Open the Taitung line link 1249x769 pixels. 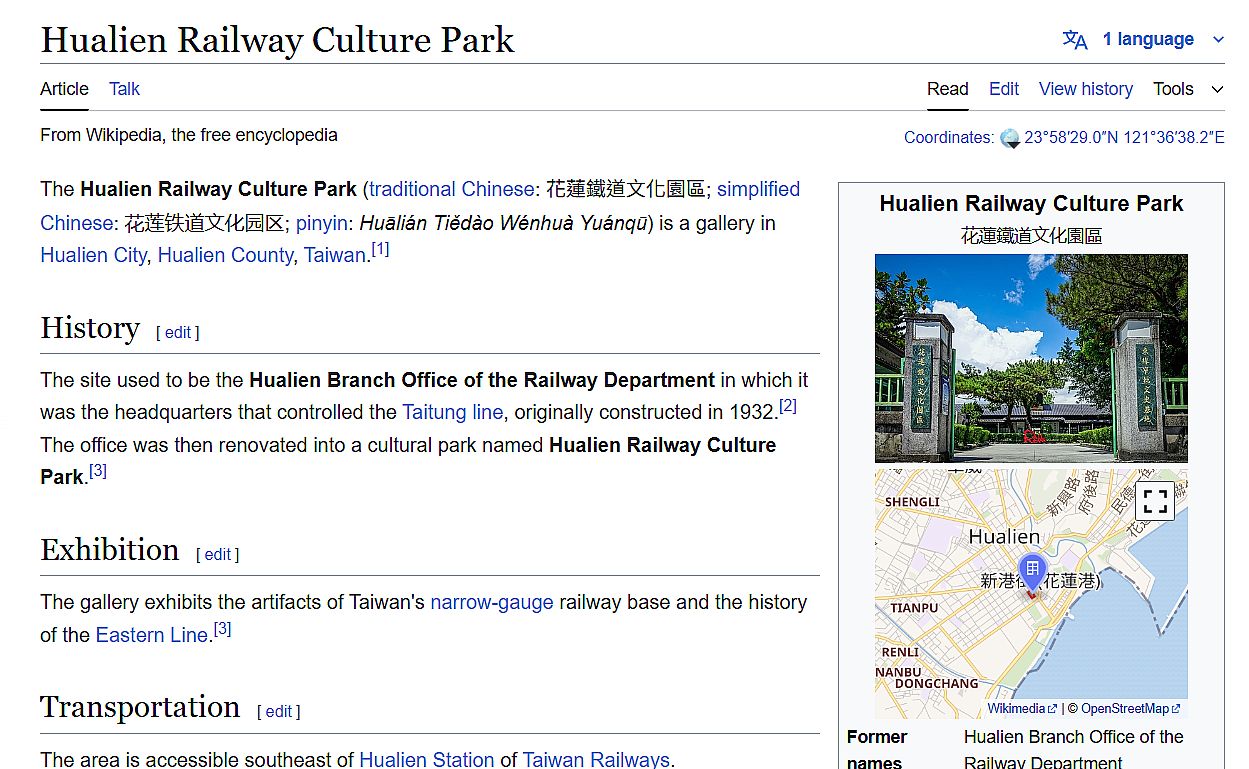(x=452, y=412)
